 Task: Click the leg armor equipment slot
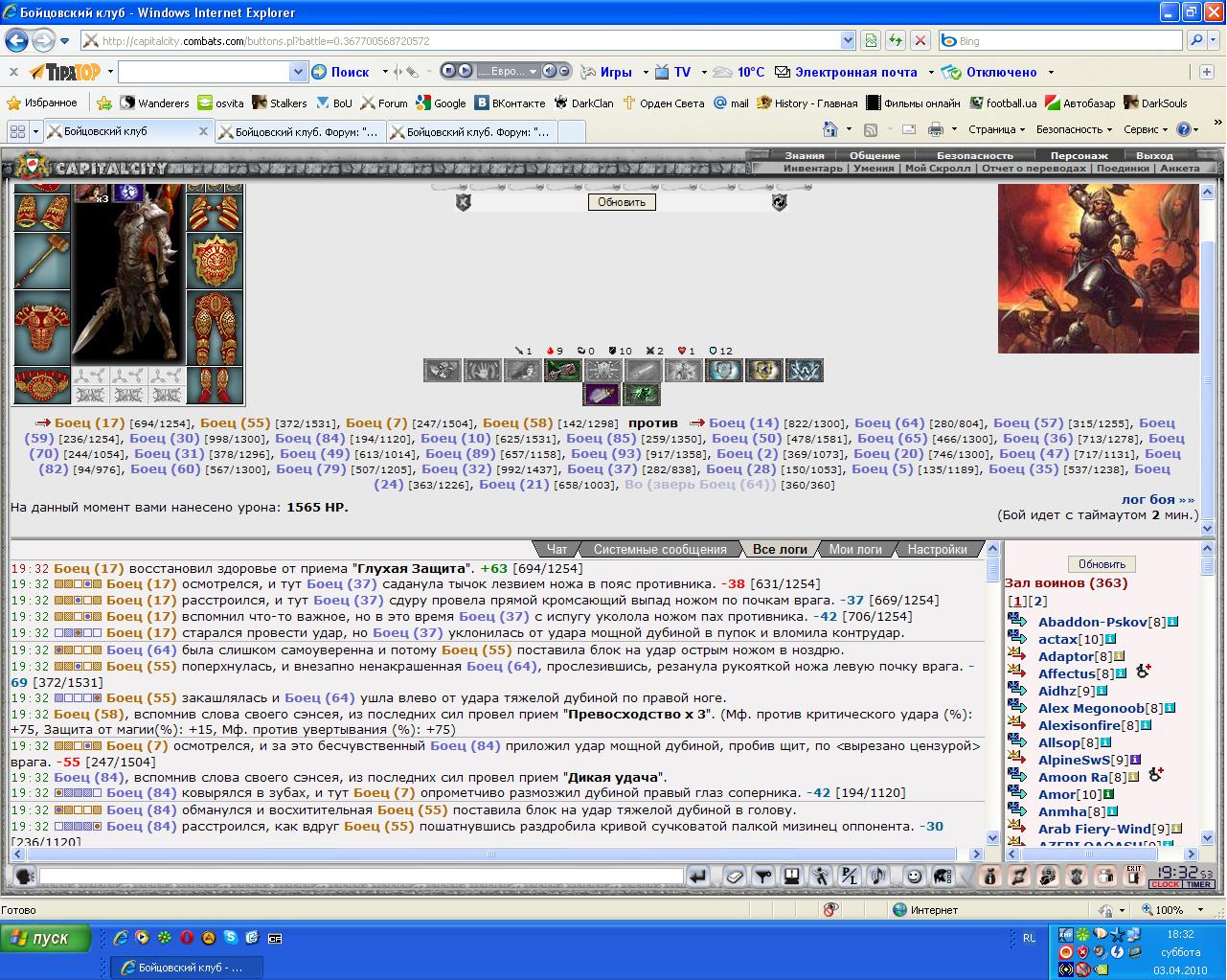click(x=215, y=328)
